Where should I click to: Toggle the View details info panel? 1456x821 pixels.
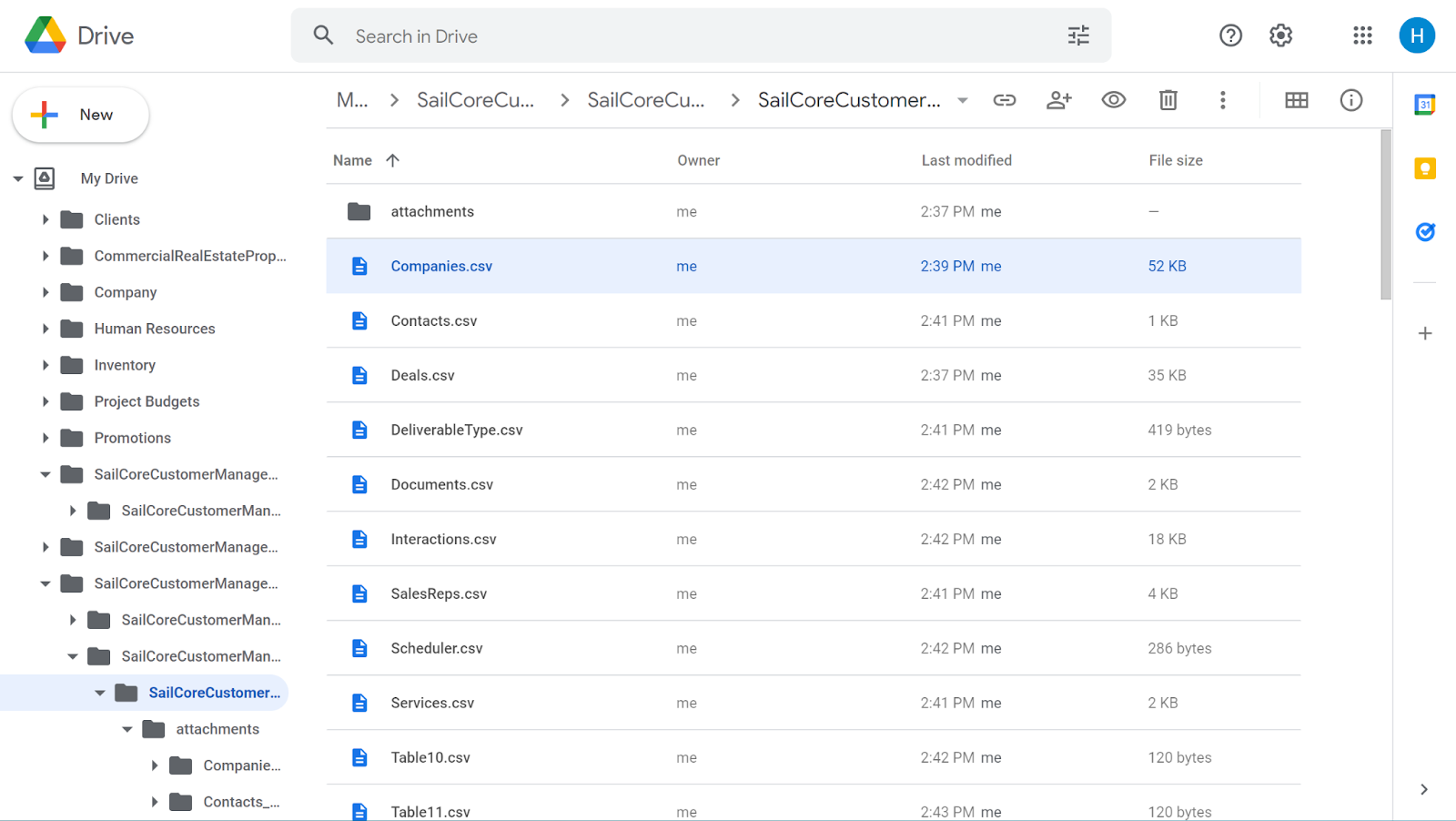(x=1350, y=100)
